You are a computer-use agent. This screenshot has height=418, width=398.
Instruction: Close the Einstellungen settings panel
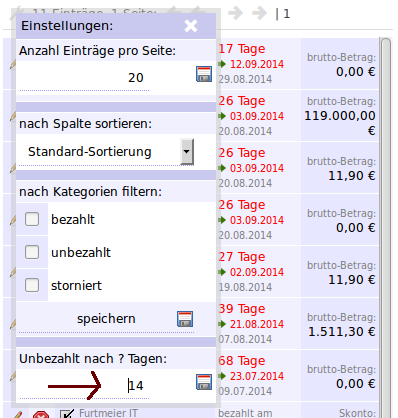tap(191, 26)
